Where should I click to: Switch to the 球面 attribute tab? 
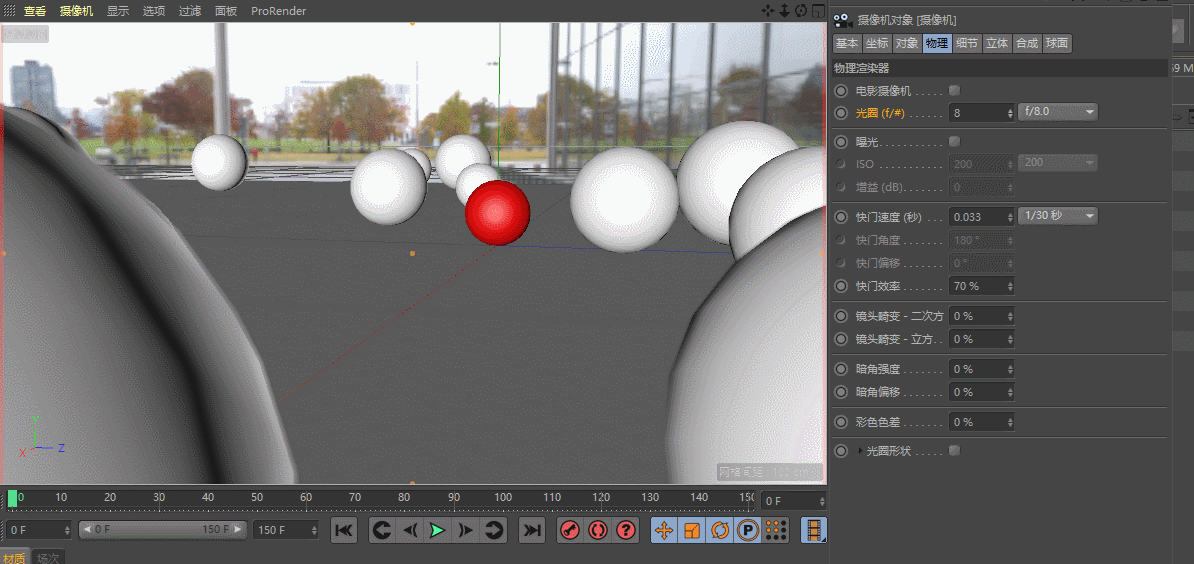(x=1057, y=43)
